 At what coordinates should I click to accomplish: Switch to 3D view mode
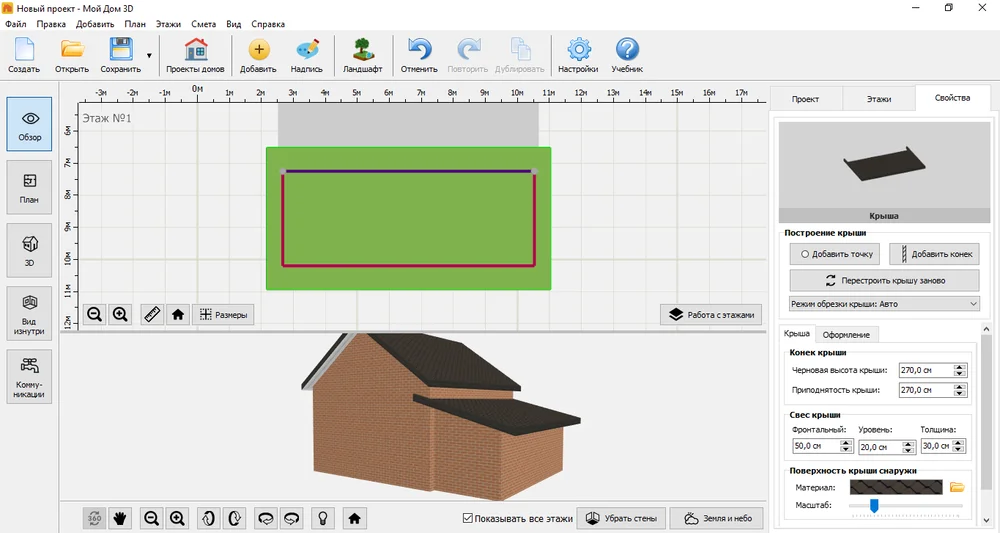(x=29, y=250)
